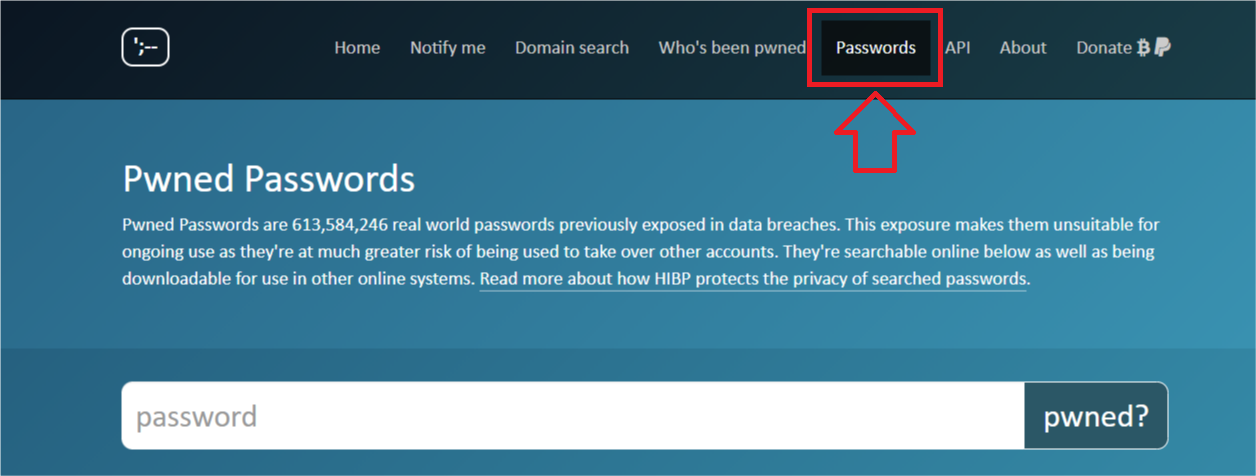Click the Pwned Passwords heading
The width and height of the screenshot is (1256, 476).
point(268,179)
